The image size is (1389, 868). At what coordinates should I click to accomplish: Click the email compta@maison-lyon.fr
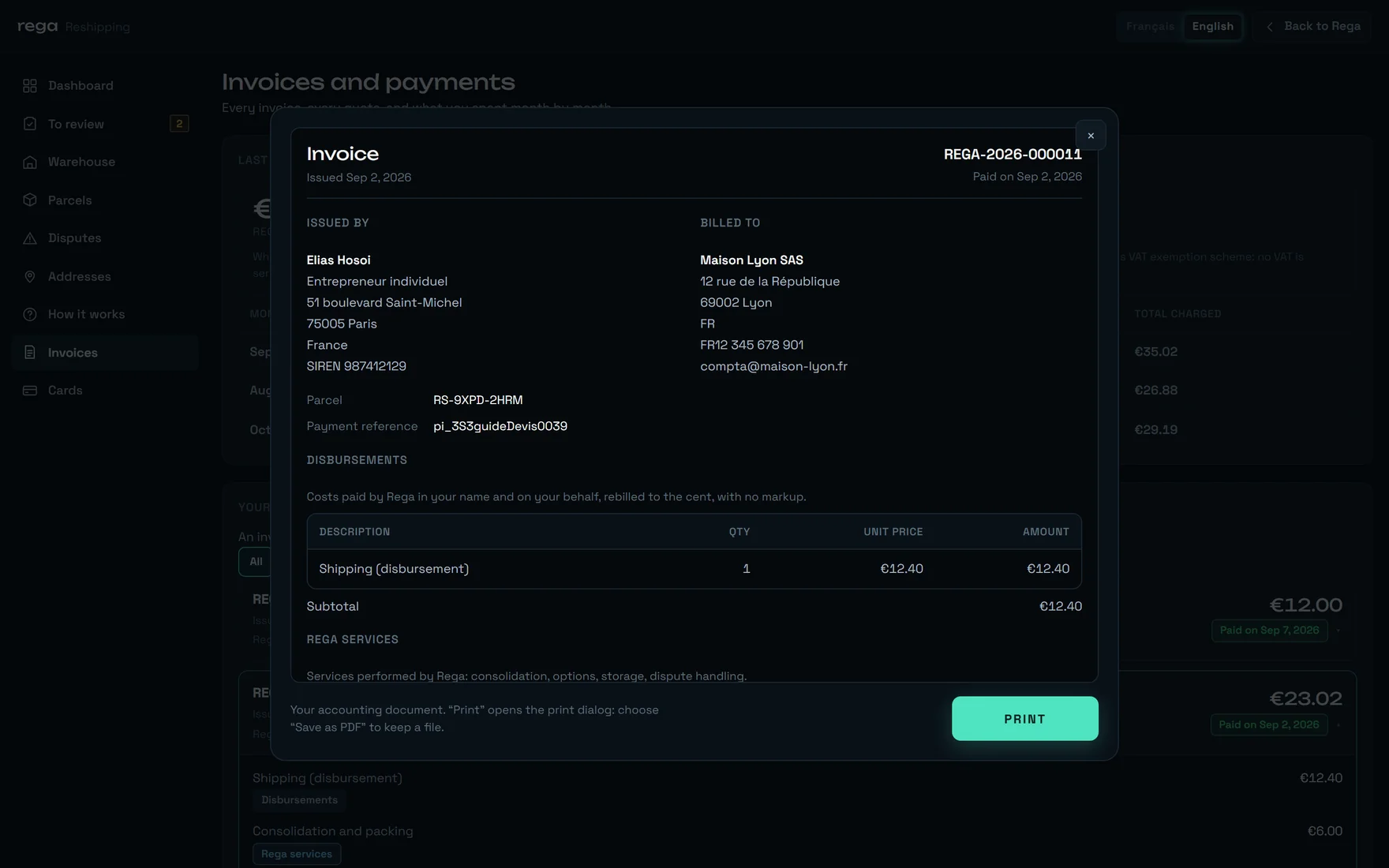click(x=773, y=366)
